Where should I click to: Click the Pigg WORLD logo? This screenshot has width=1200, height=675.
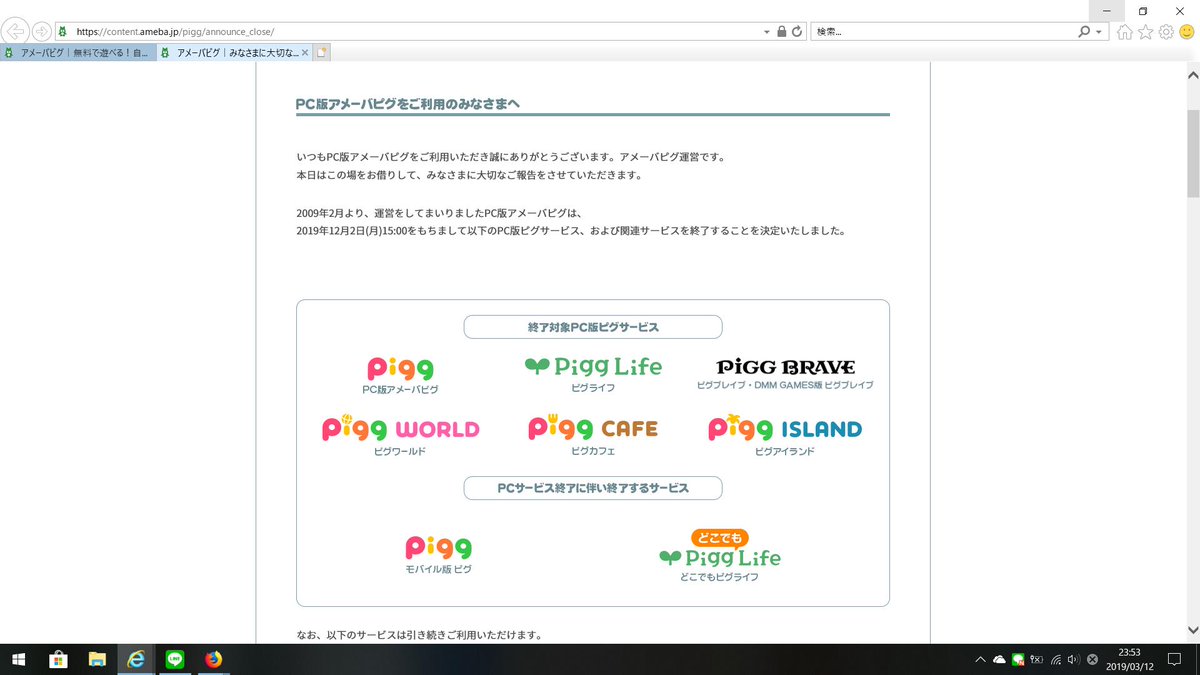point(400,428)
